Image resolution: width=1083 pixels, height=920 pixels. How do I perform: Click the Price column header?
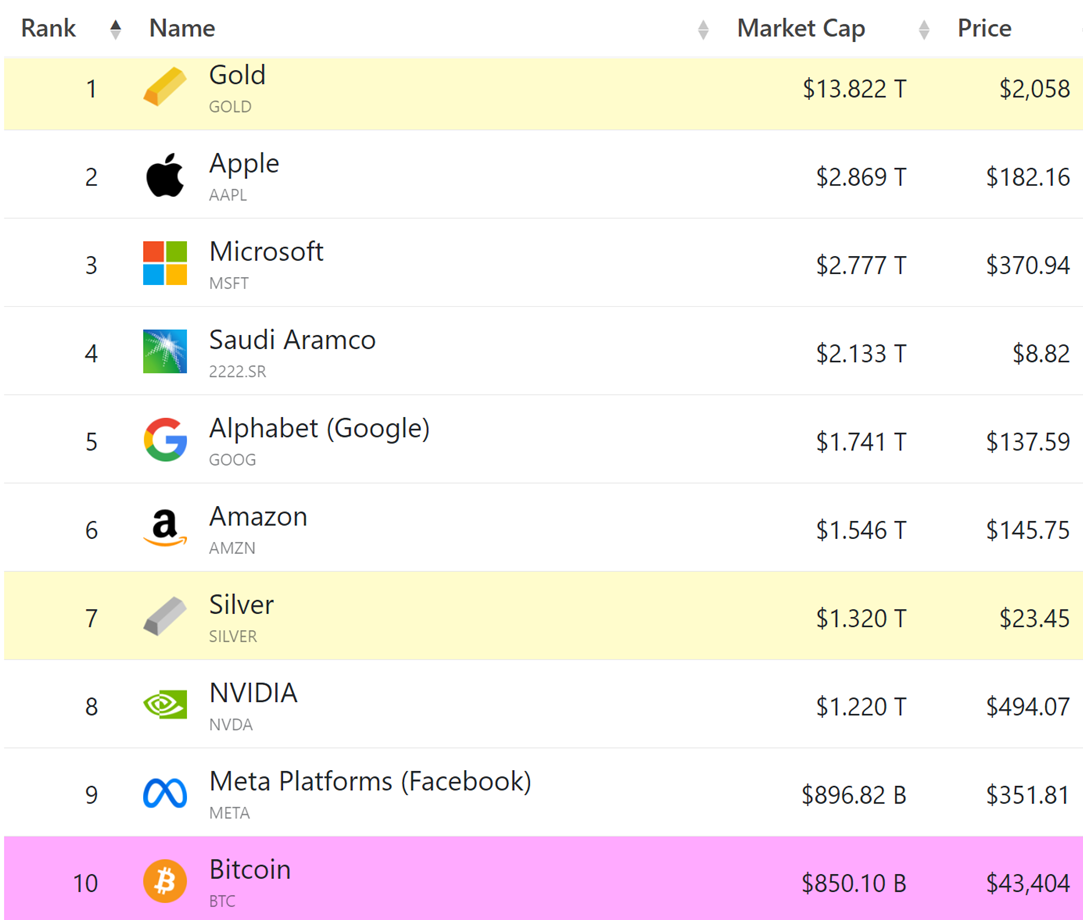[x=984, y=29]
